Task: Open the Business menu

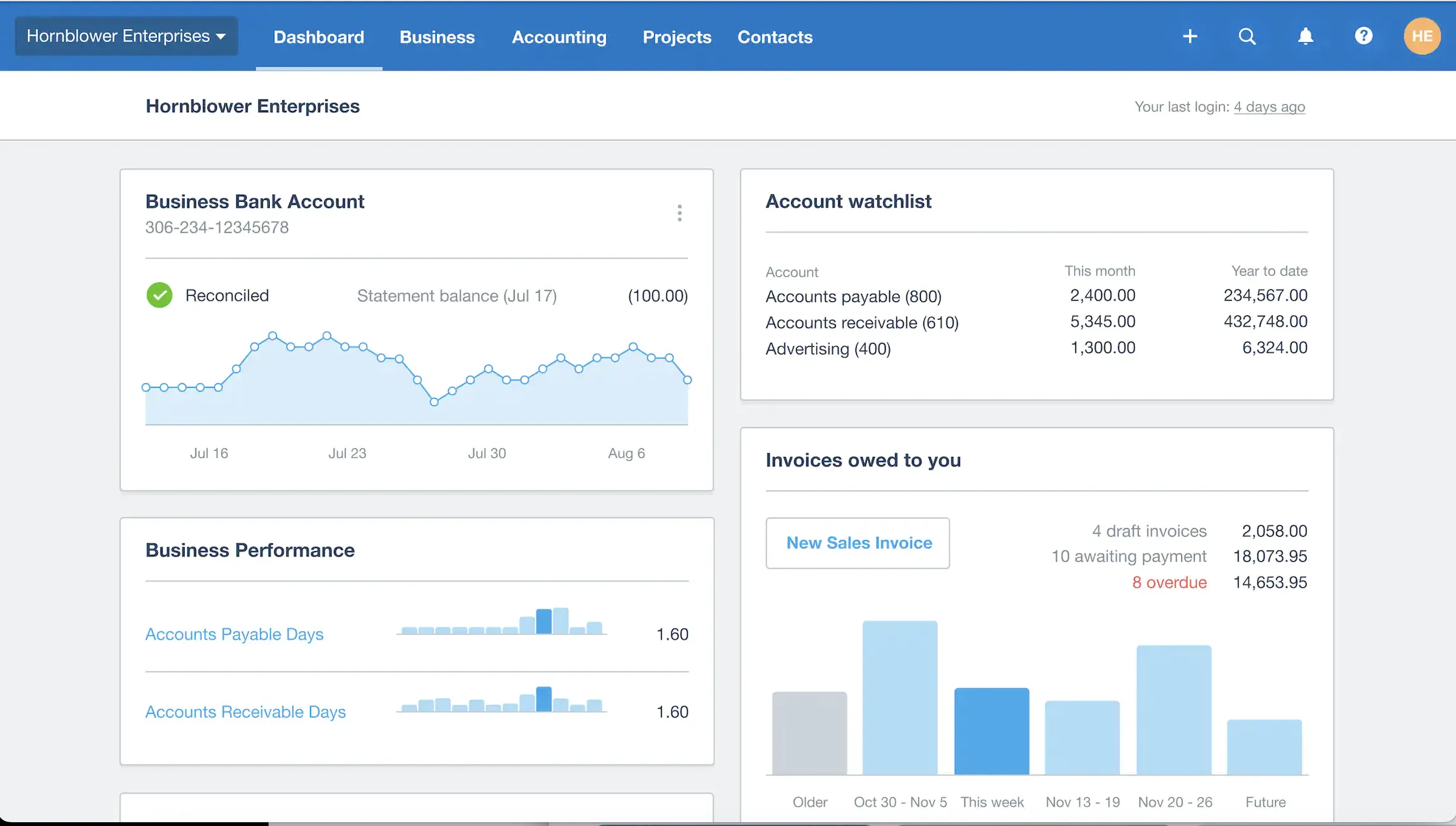Action: [x=437, y=37]
